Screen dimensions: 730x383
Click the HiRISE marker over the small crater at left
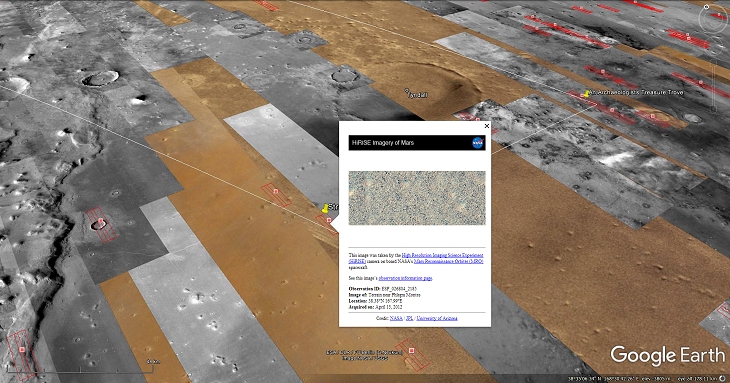[x=101, y=221]
